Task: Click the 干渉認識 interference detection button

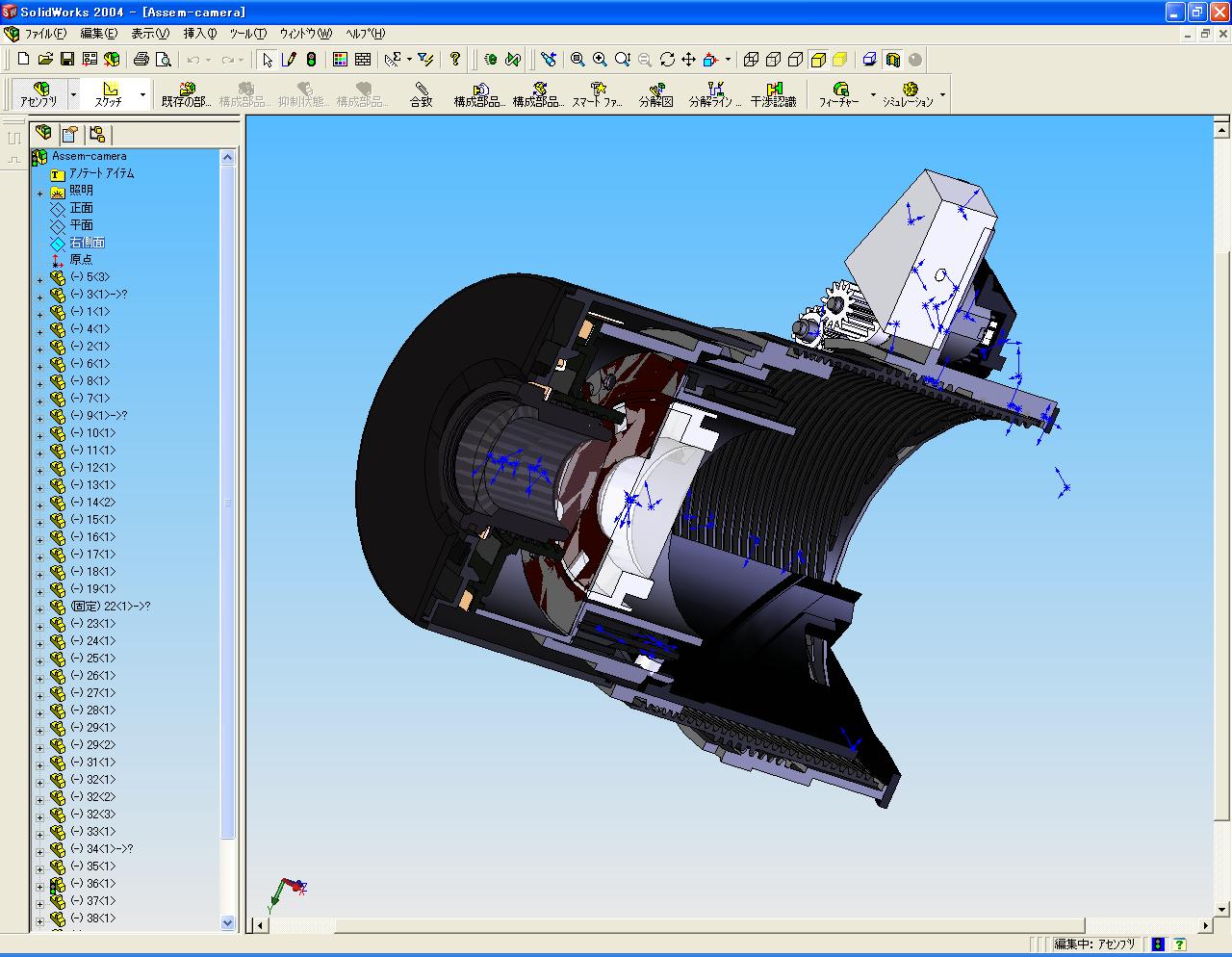Action: 774,94
